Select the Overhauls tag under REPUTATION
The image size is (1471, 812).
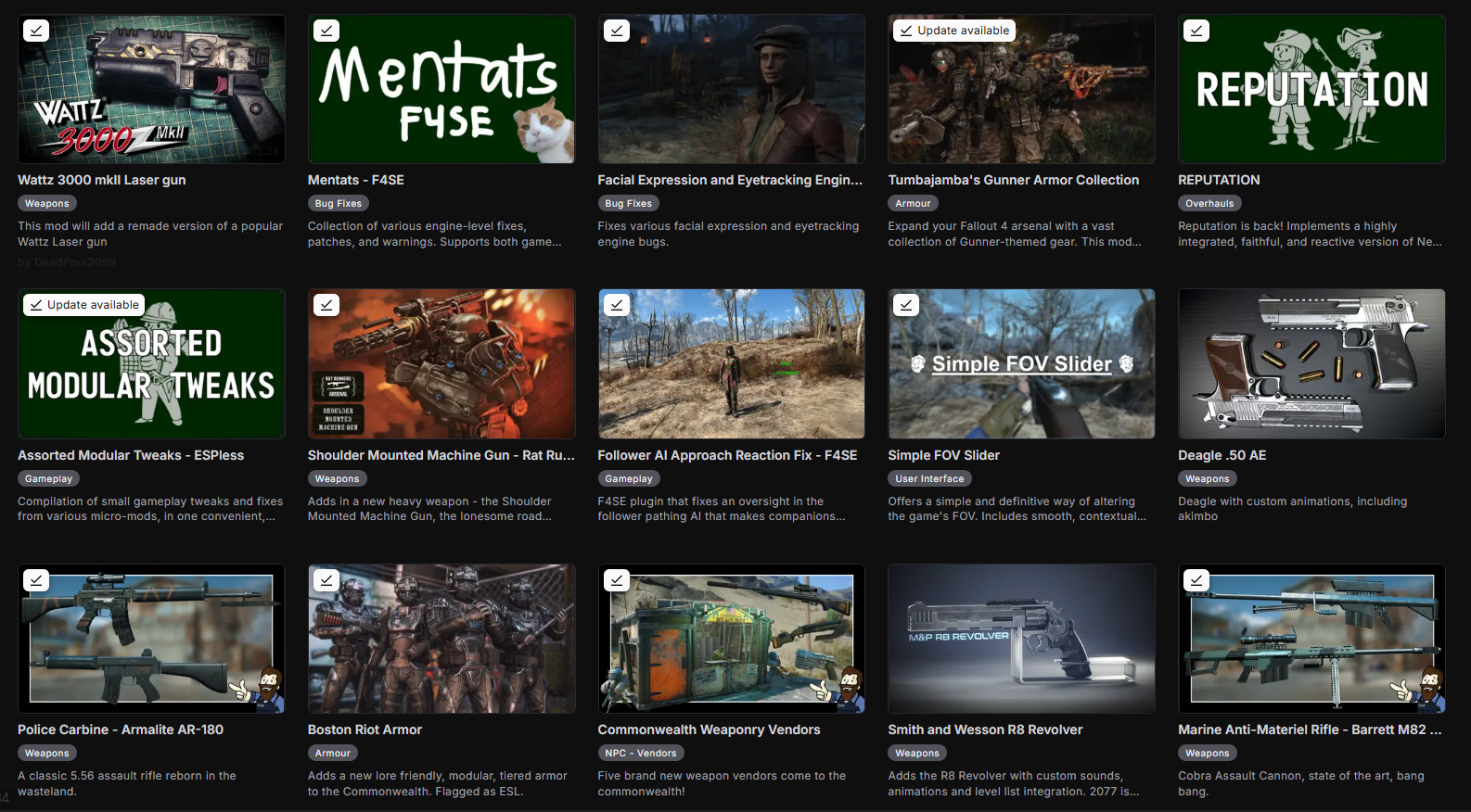1209,204
